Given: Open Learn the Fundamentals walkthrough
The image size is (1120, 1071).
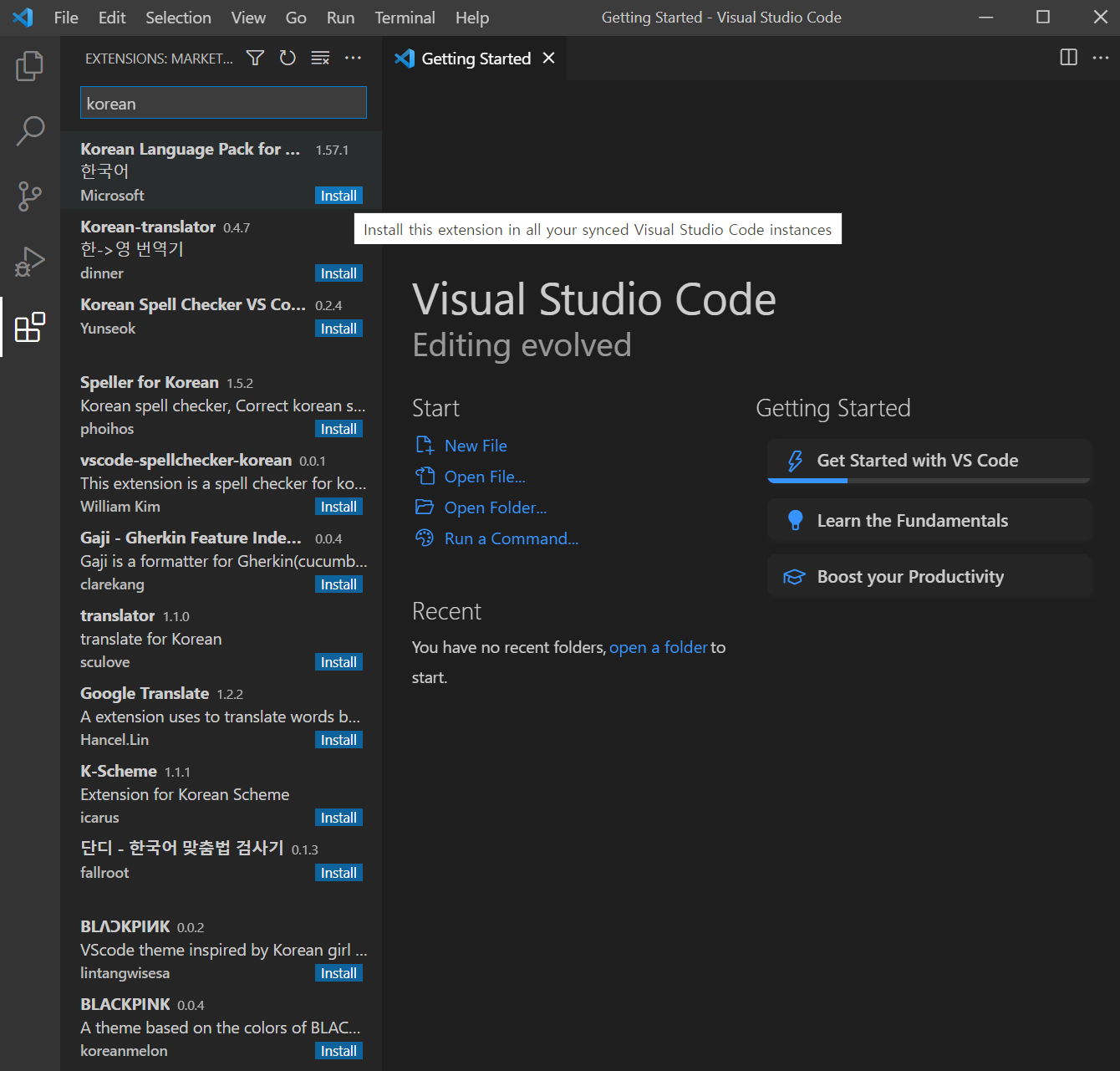Looking at the screenshot, I should [929, 521].
